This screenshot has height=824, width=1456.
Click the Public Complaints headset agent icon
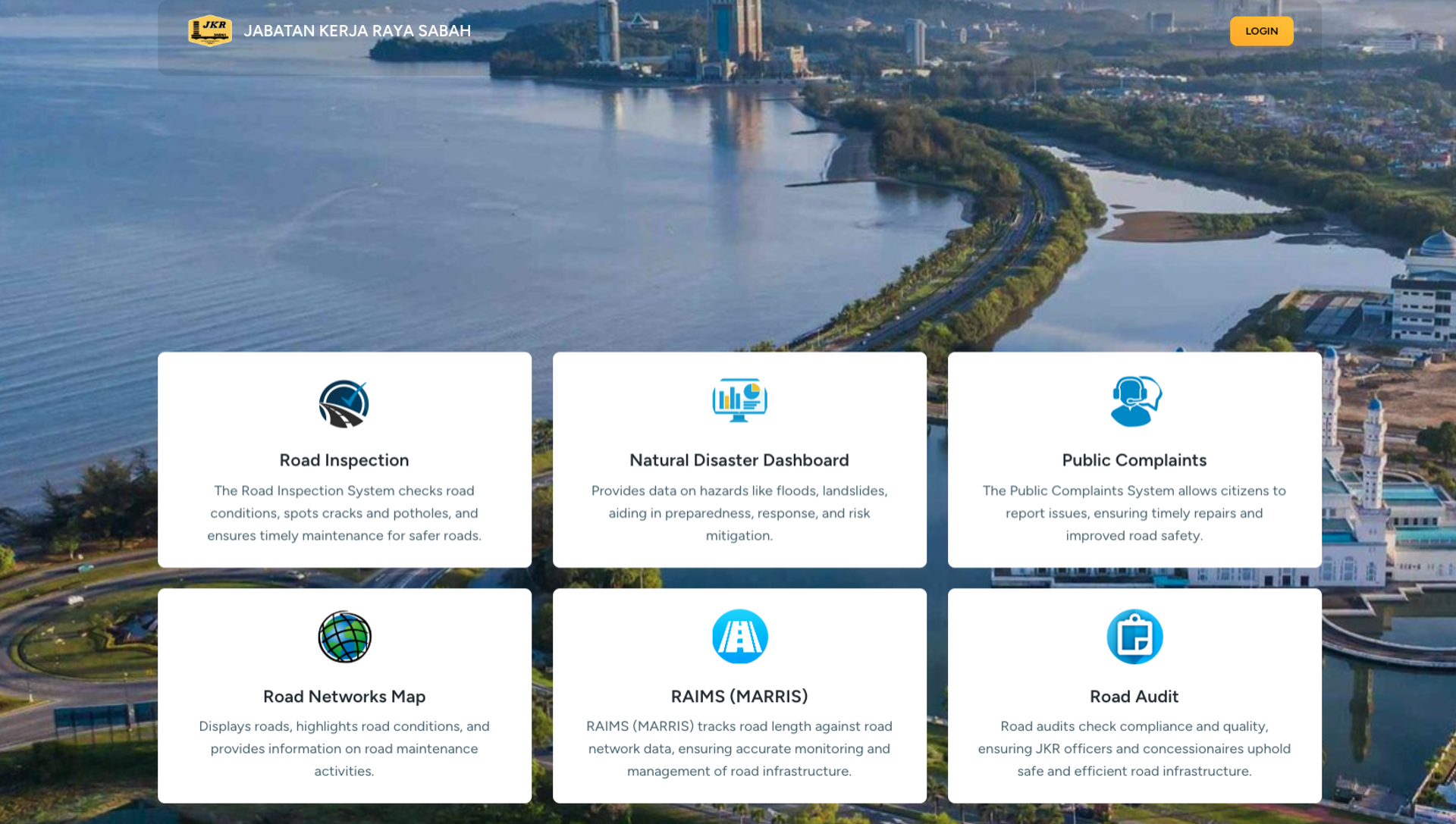1134,401
